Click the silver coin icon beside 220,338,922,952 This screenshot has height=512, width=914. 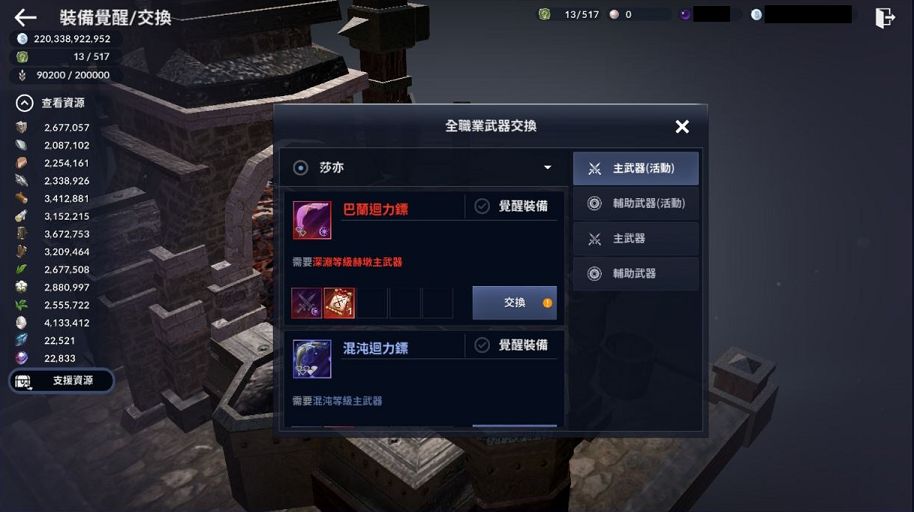[22, 38]
